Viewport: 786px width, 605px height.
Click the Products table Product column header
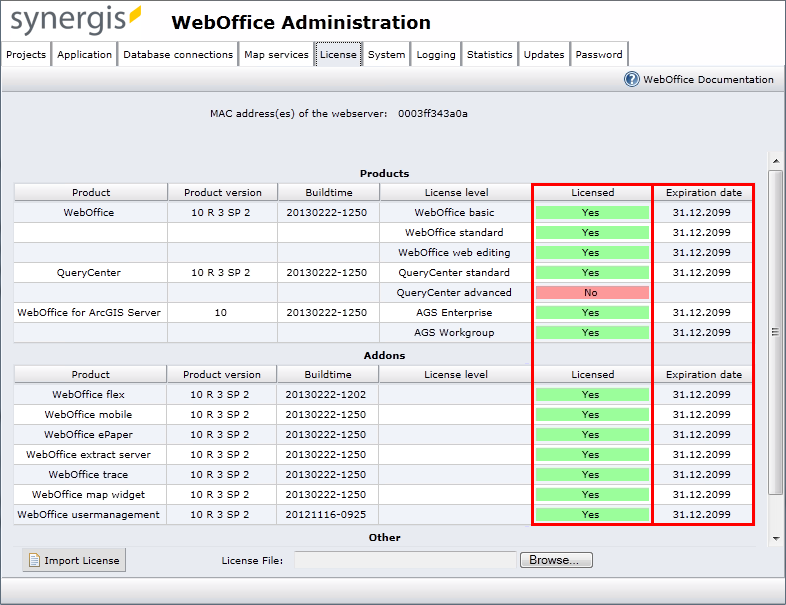(91, 192)
